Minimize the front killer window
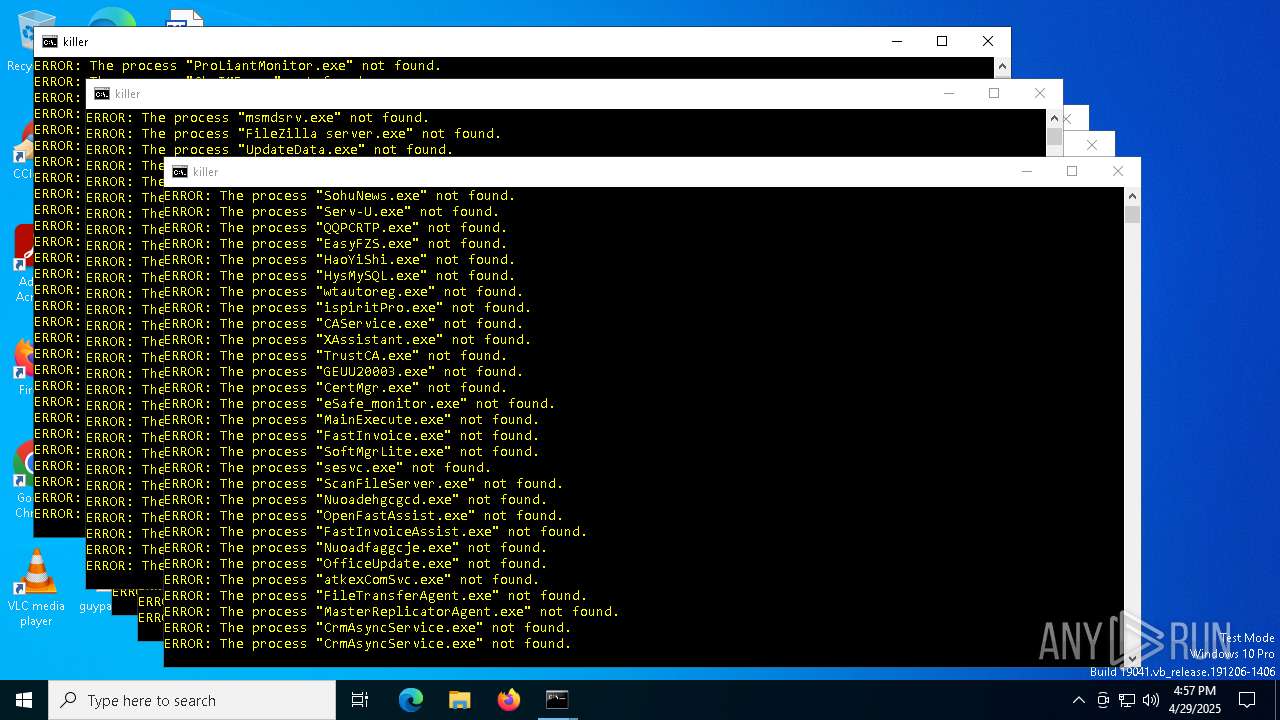Screen dimensions: 1280x720 [1026, 171]
